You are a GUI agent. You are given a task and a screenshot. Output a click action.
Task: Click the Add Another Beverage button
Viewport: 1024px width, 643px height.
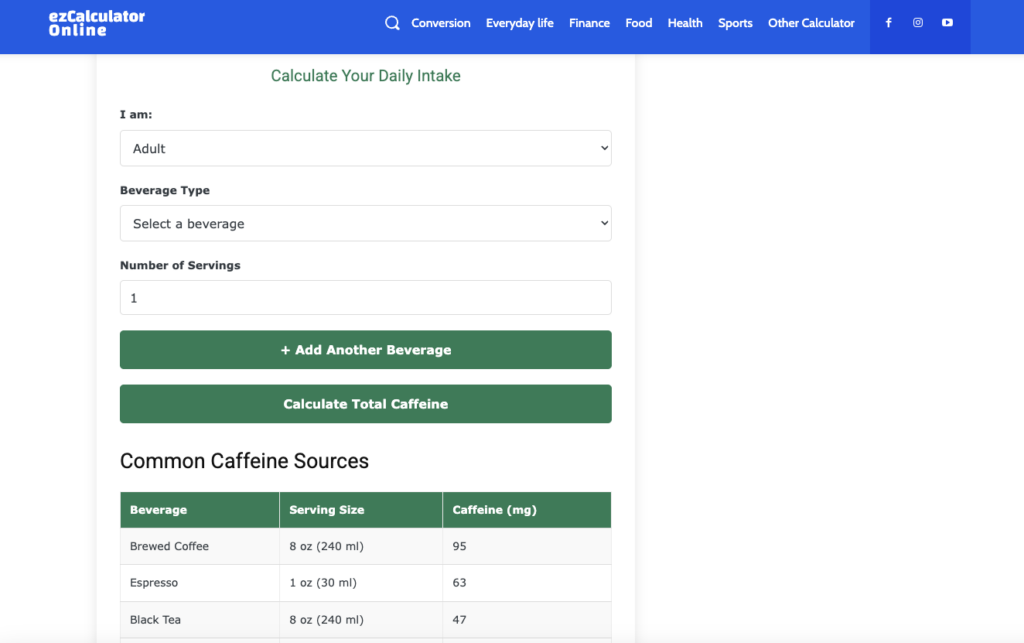365,349
